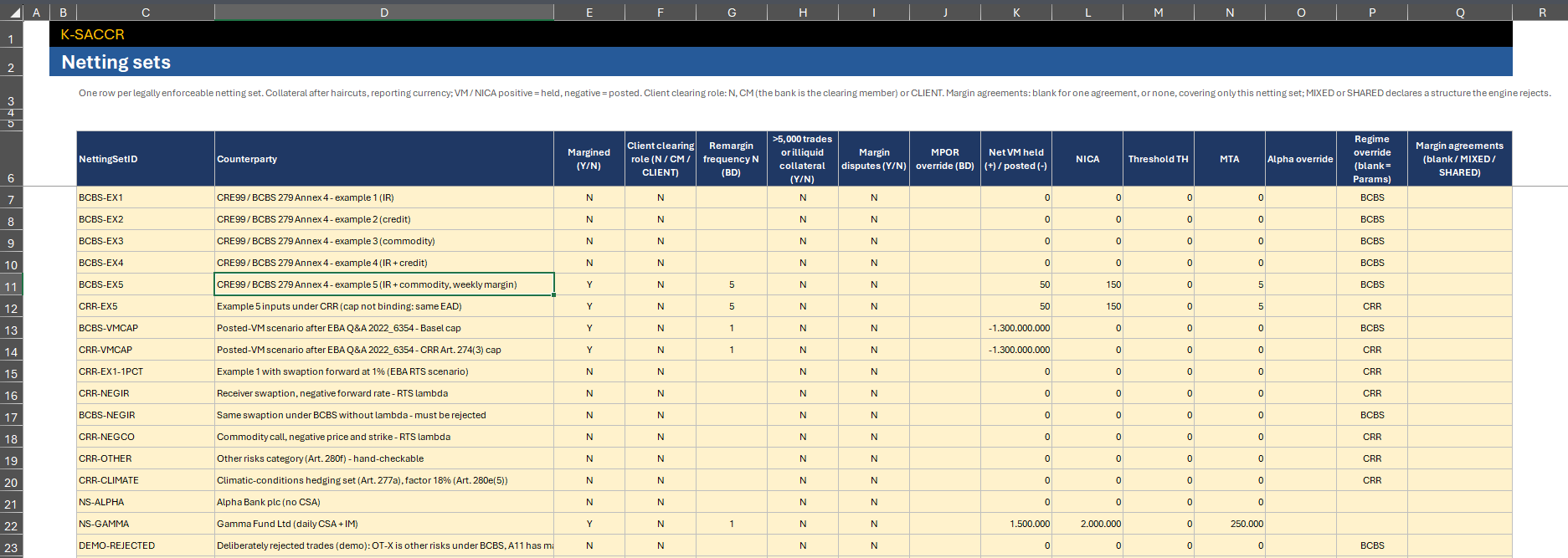Click the selected BCBS-EX5 counterparty cell
The image size is (1568, 558).
point(384,284)
